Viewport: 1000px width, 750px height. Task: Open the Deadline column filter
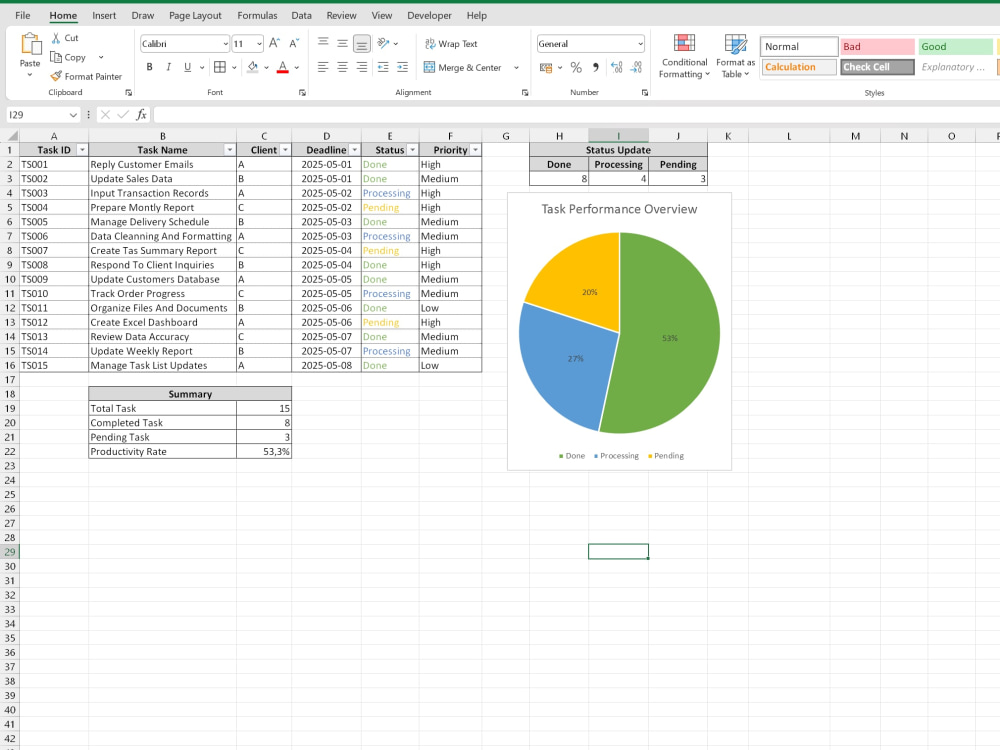[355, 150]
